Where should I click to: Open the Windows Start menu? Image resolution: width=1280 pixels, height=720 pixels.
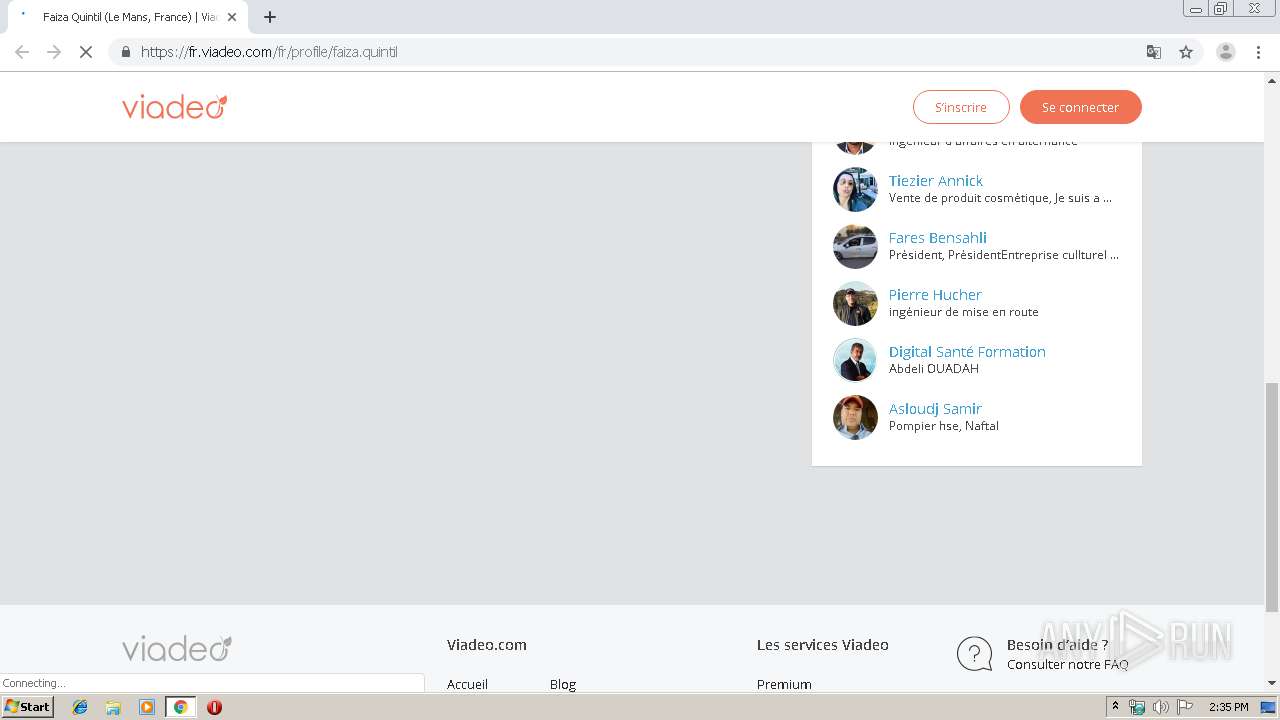(x=27, y=707)
